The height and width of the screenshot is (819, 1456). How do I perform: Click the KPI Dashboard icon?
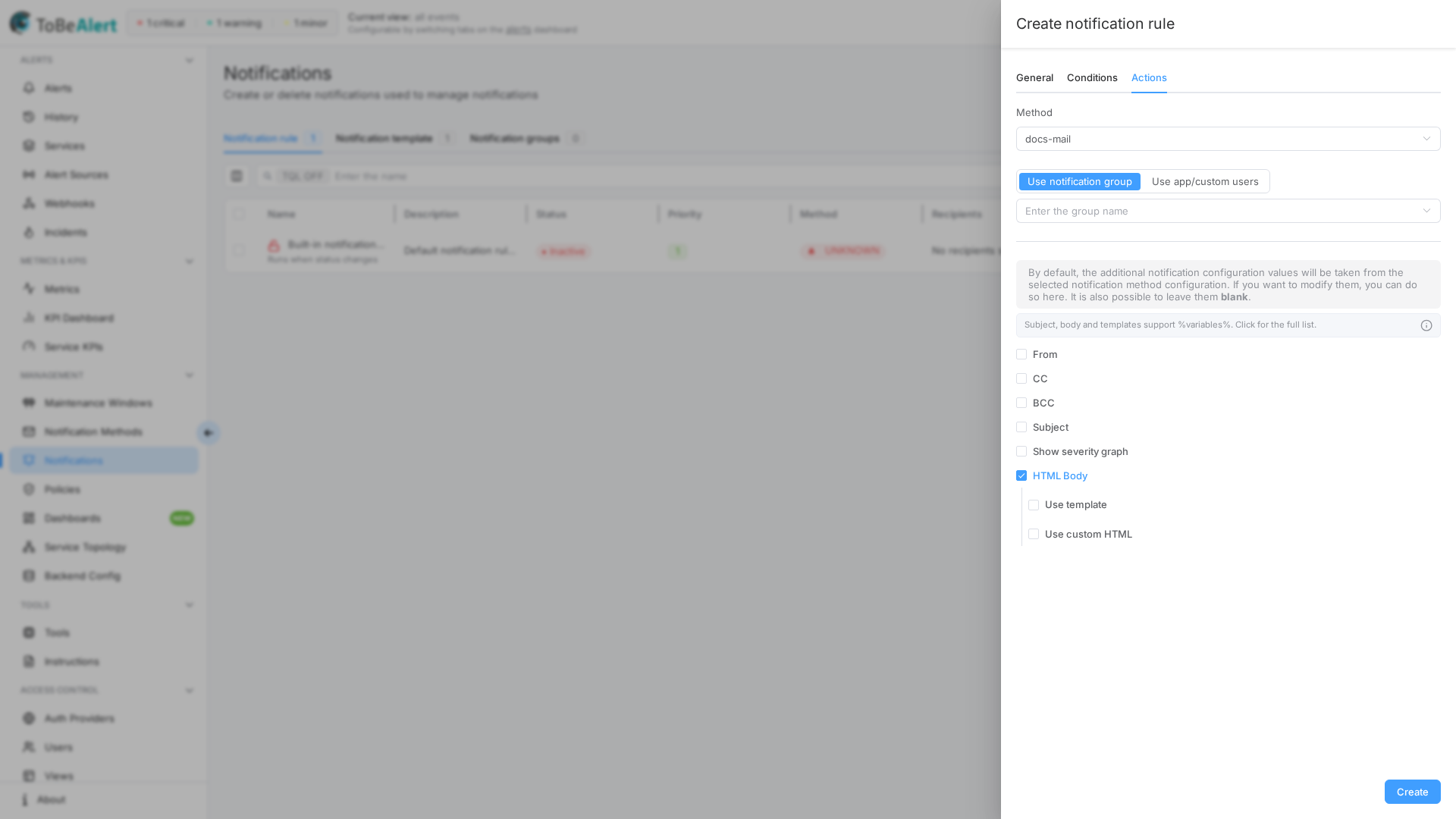pyautogui.click(x=29, y=318)
